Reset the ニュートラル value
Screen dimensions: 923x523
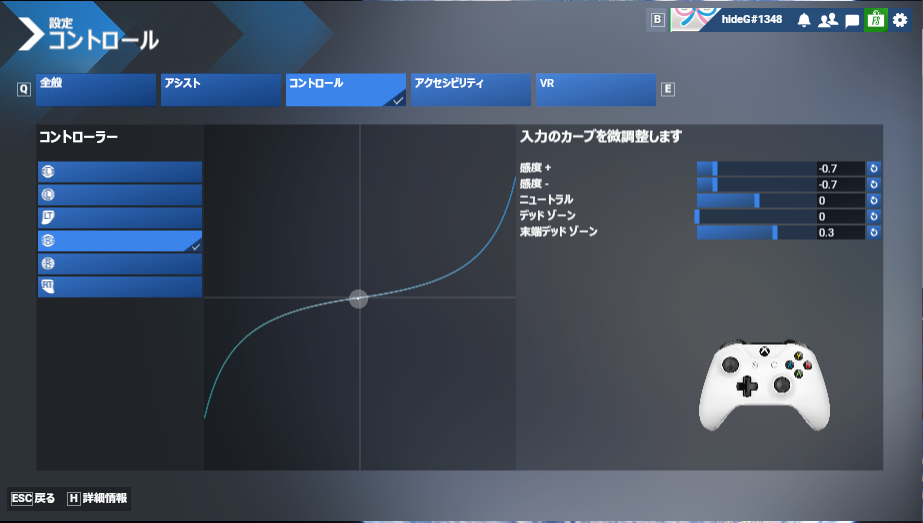click(x=873, y=200)
